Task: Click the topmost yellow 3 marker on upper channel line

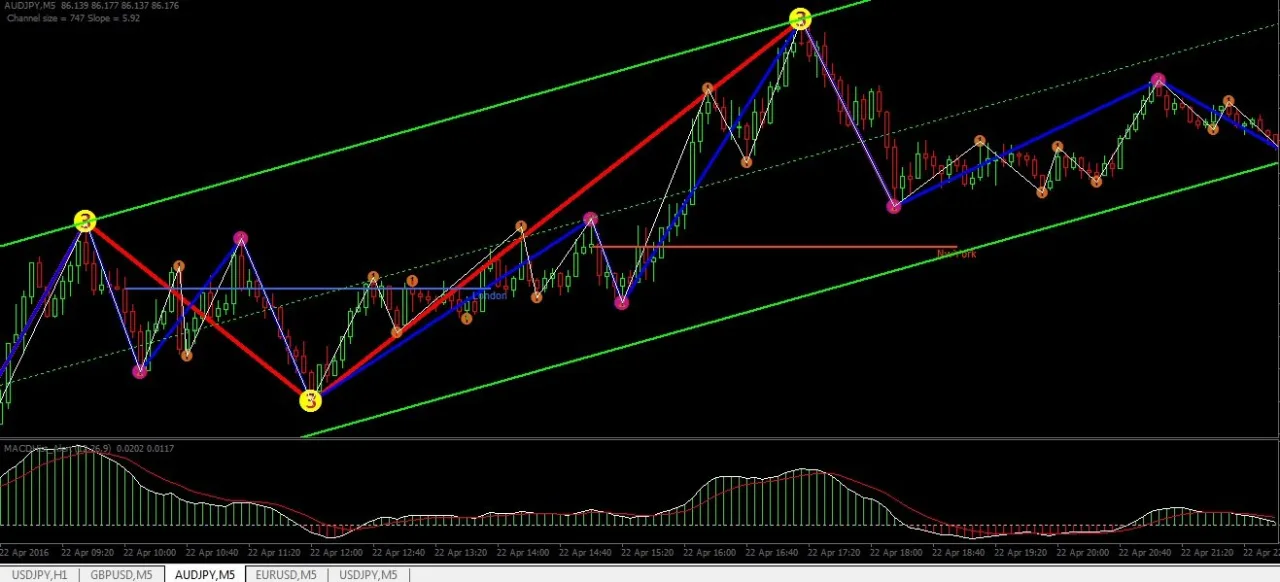Action: click(800, 19)
